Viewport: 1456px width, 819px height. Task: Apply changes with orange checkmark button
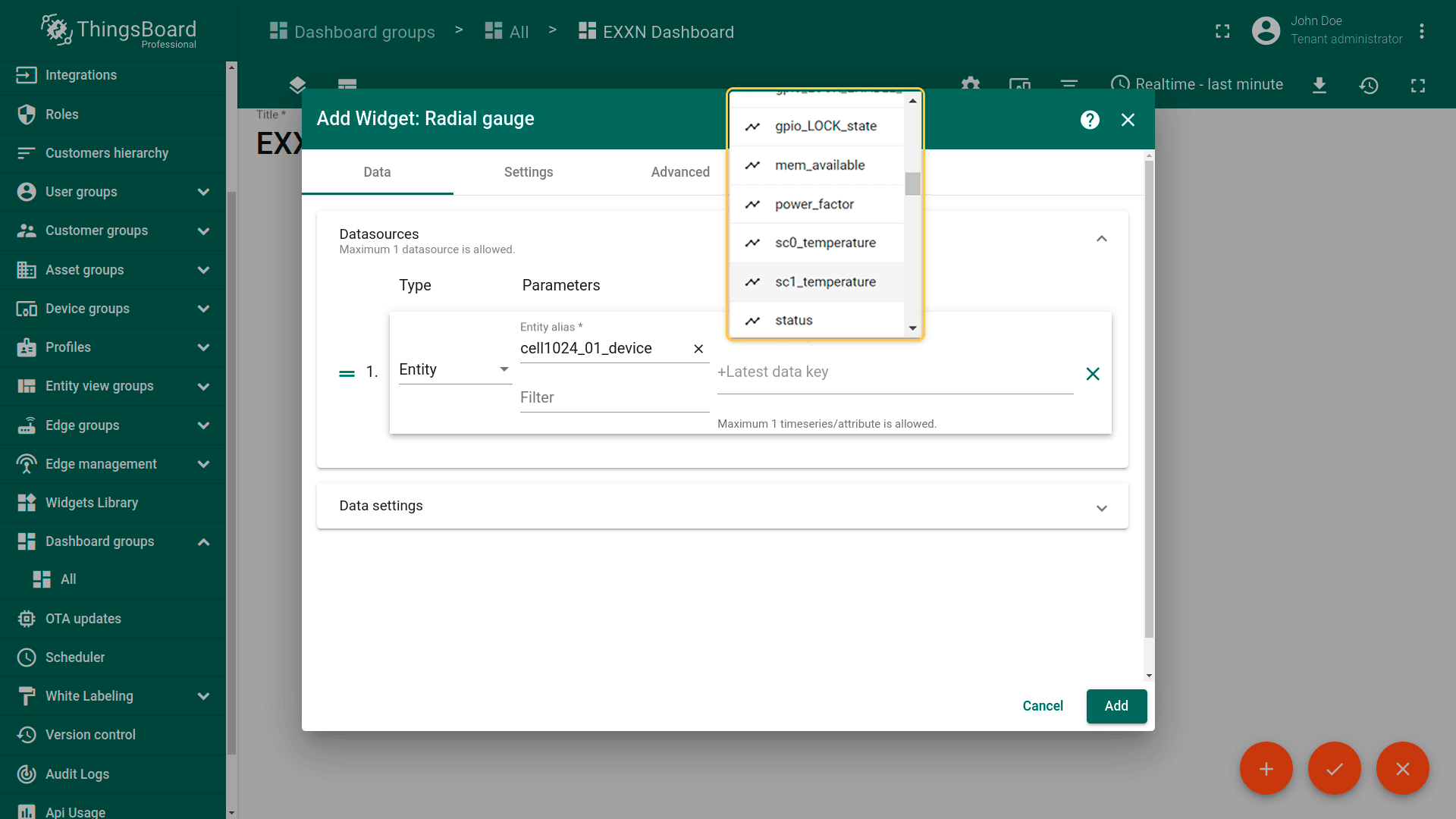(1334, 768)
